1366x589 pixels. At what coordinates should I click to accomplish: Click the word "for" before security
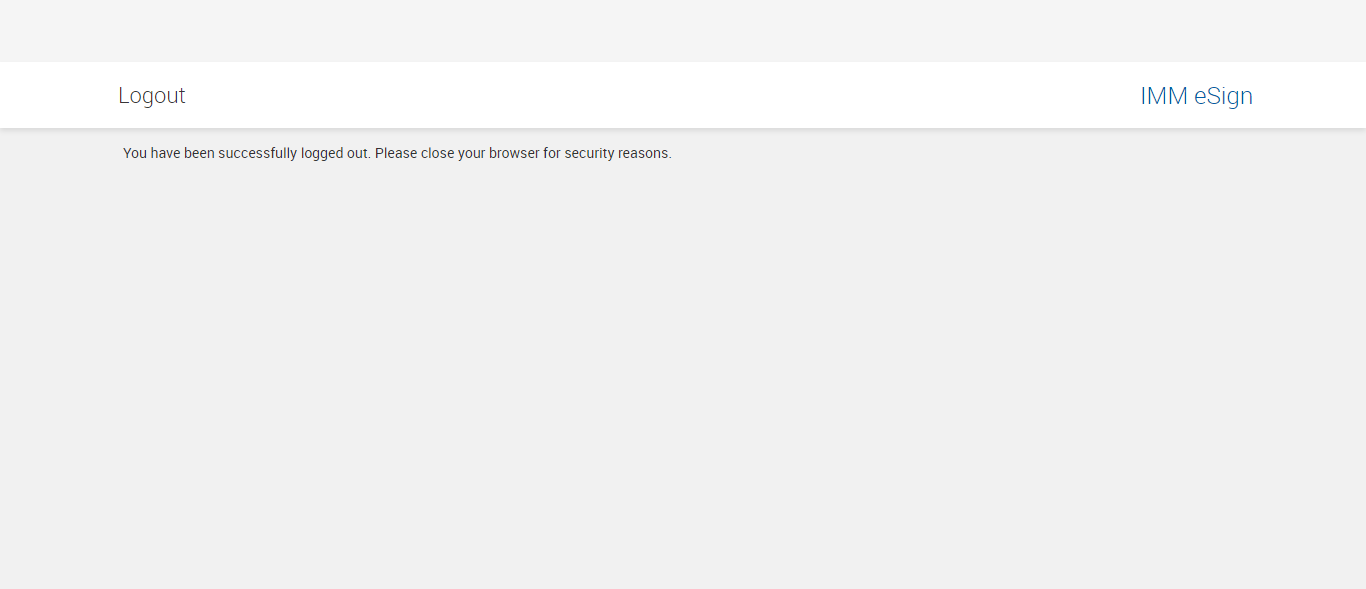click(x=552, y=154)
